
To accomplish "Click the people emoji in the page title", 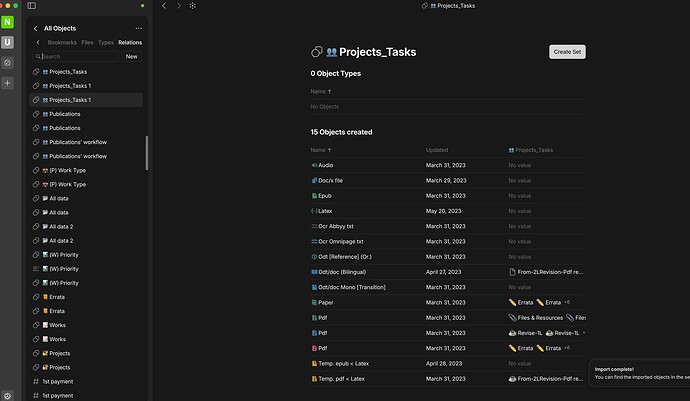I will pos(331,52).
